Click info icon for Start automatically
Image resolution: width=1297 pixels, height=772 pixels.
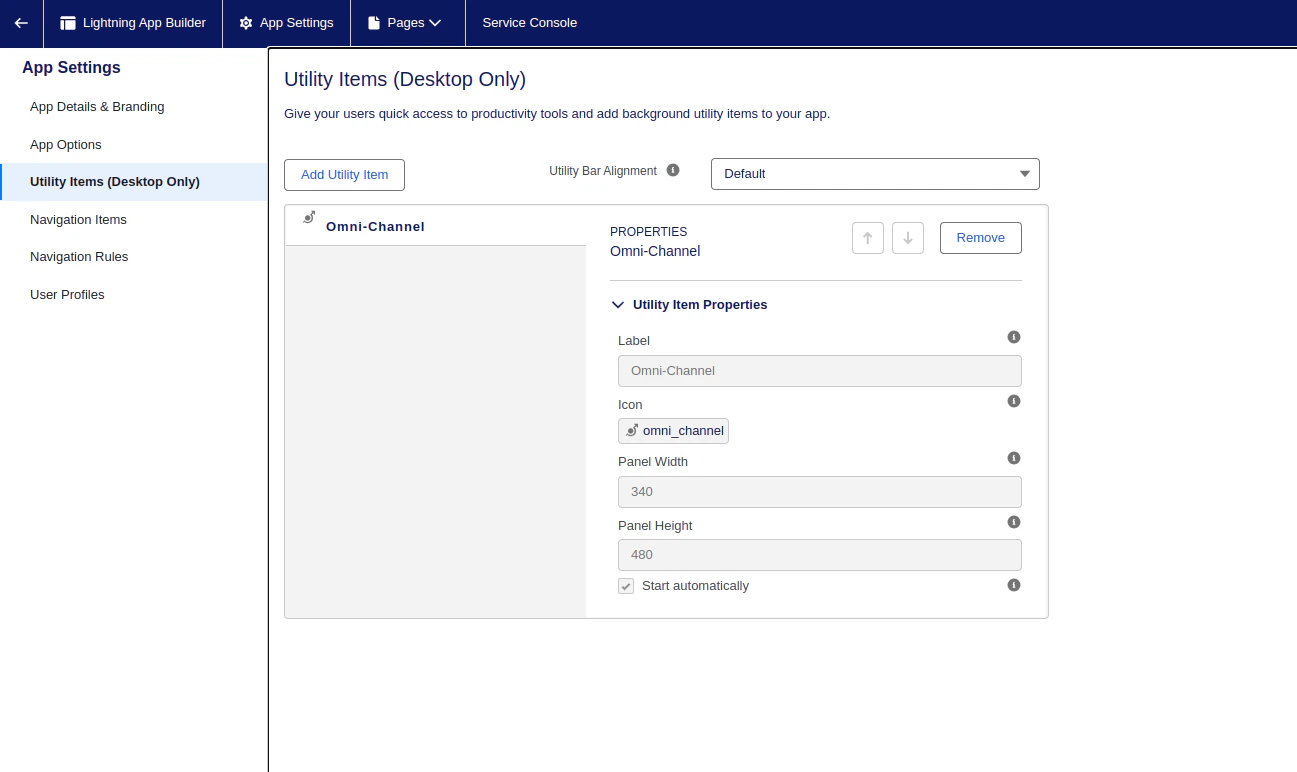[x=1014, y=585]
